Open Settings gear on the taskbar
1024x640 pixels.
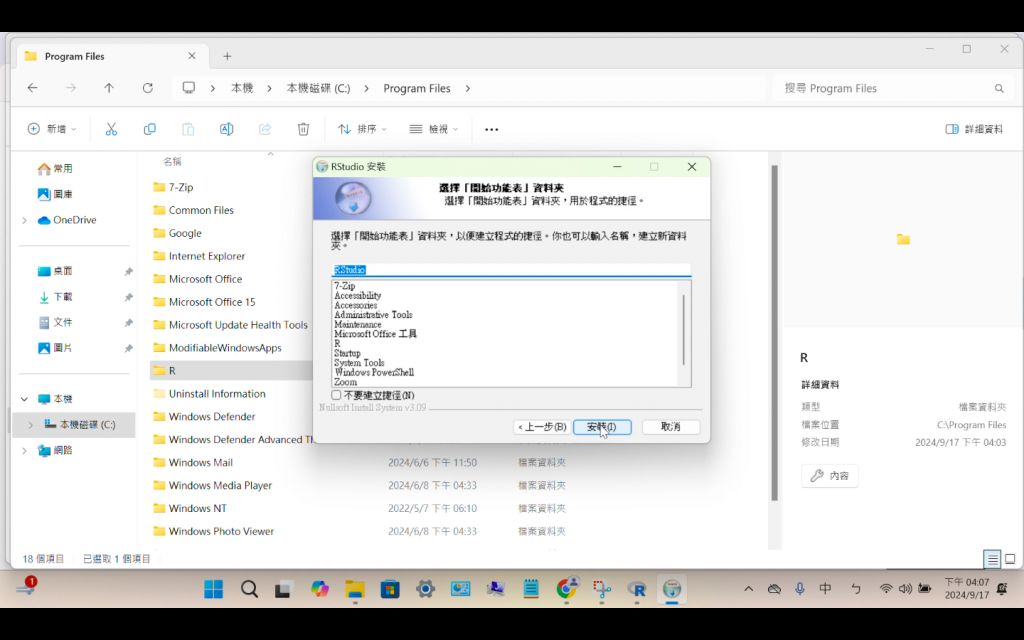[x=425, y=589]
